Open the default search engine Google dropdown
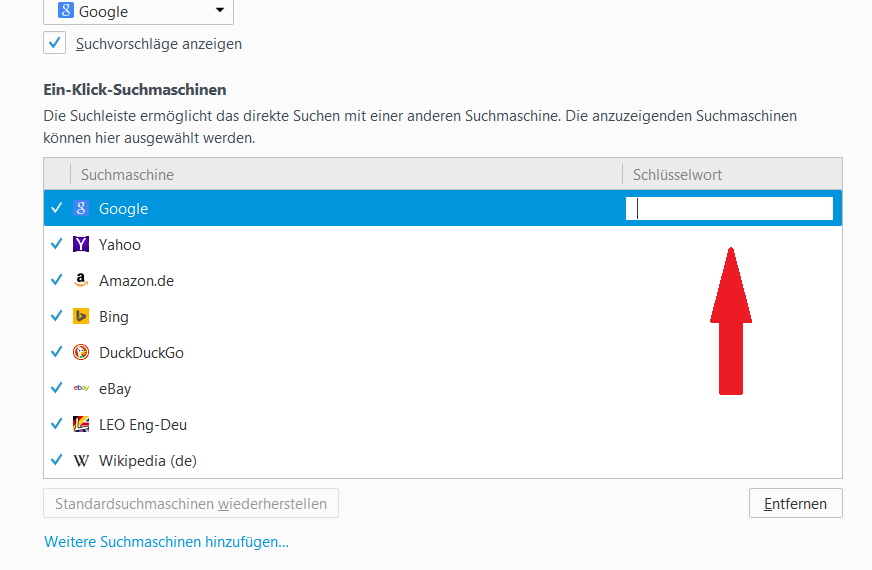This screenshot has height=570, width=872. point(138,12)
